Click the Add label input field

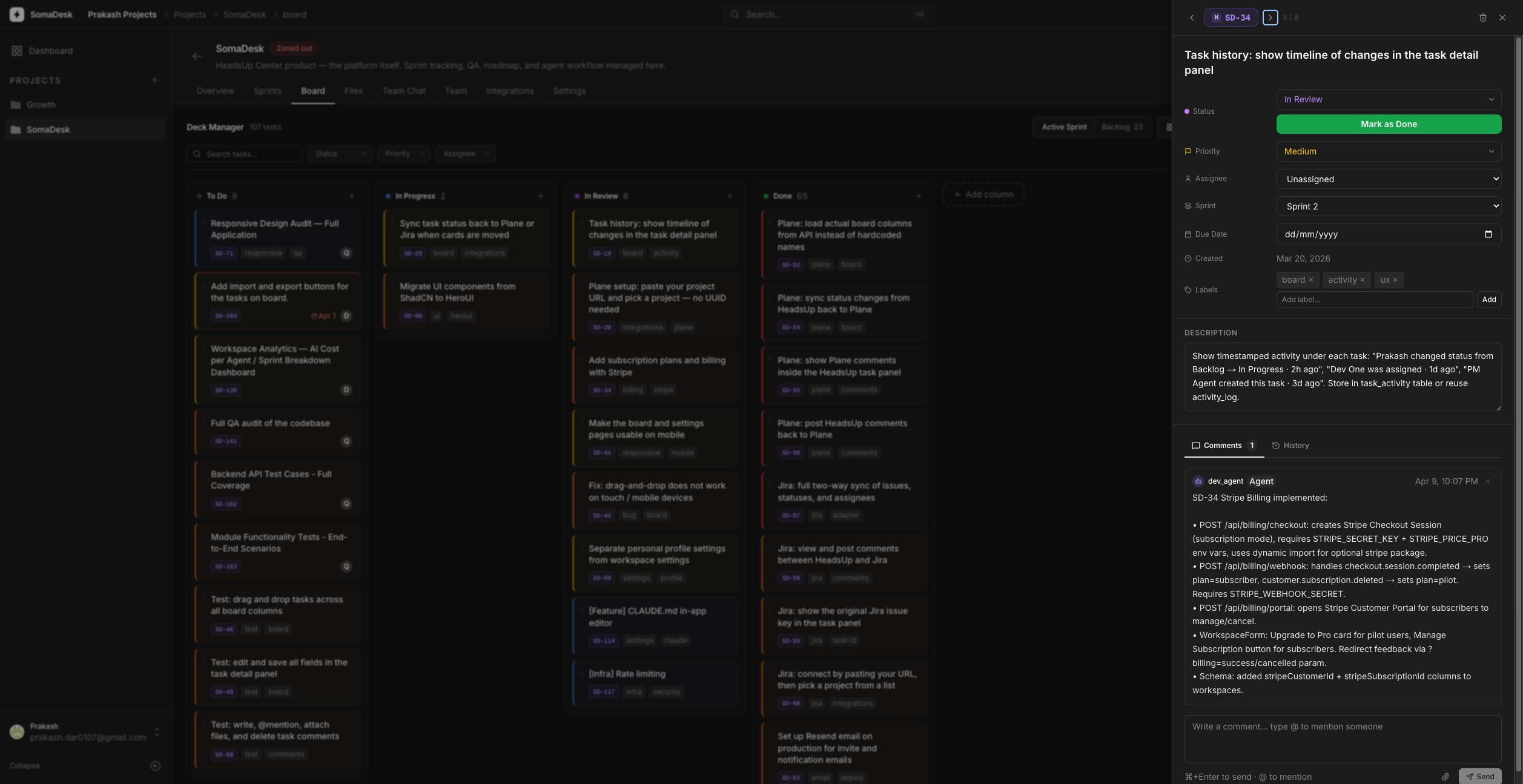1375,300
